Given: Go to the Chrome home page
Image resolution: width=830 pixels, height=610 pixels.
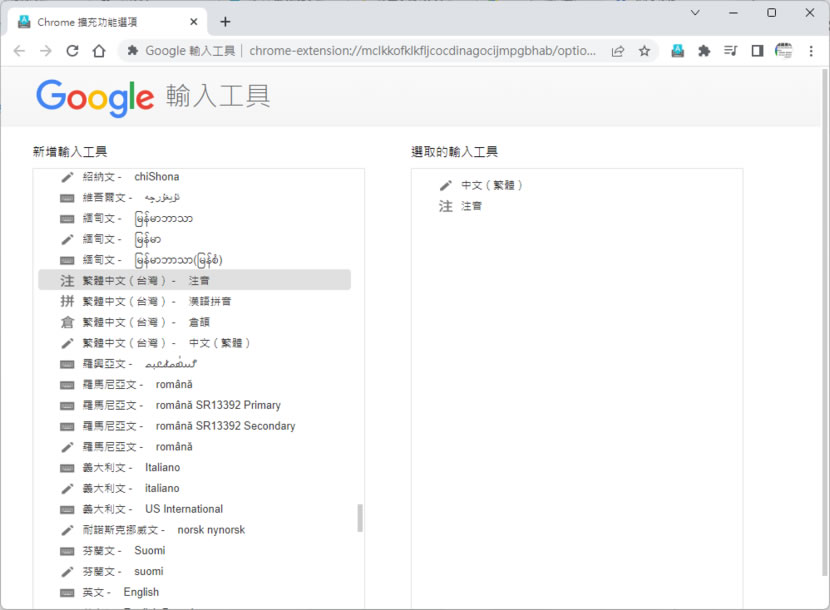Looking at the screenshot, I should (99, 51).
